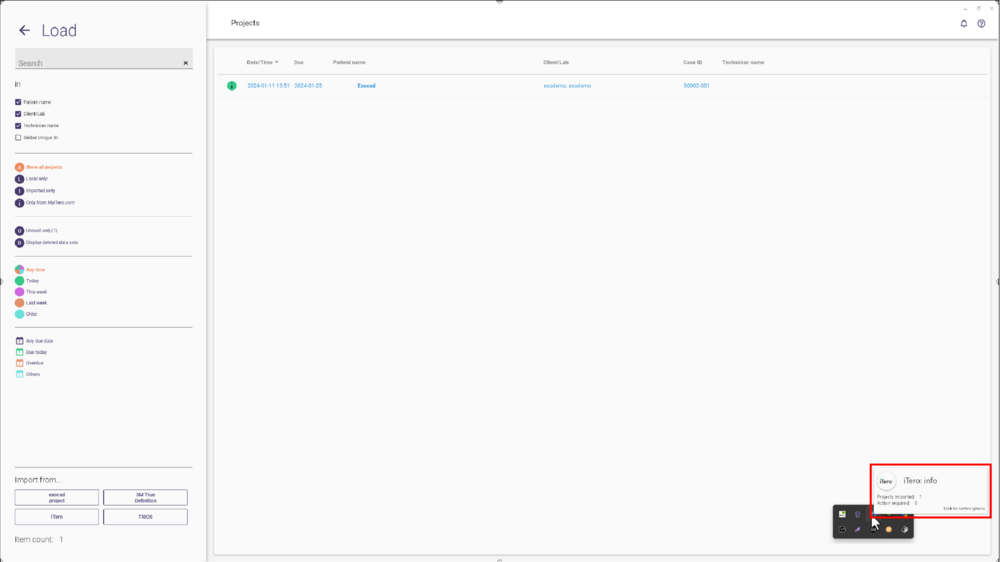This screenshot has width=1000, height=562.
Task: Select the Show all projects filter
Action: pos(39,167)
